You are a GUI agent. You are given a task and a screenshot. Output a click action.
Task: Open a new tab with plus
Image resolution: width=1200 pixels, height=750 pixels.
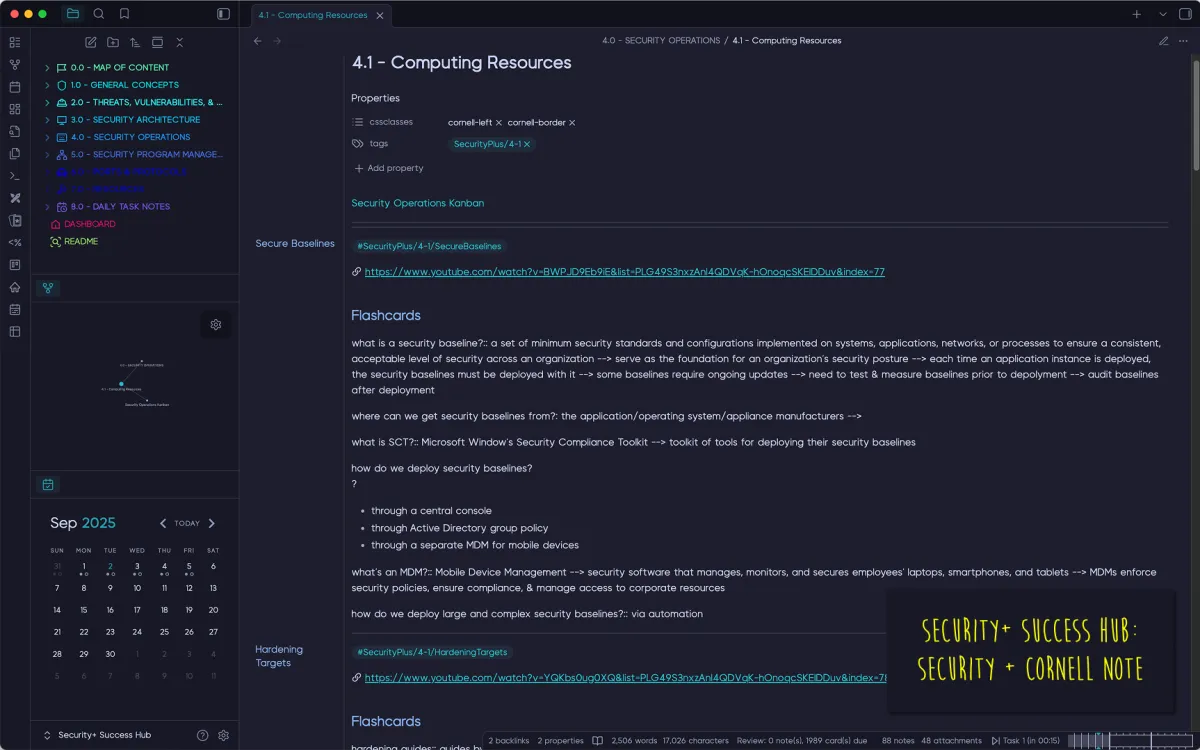(x=1136, y=14)
